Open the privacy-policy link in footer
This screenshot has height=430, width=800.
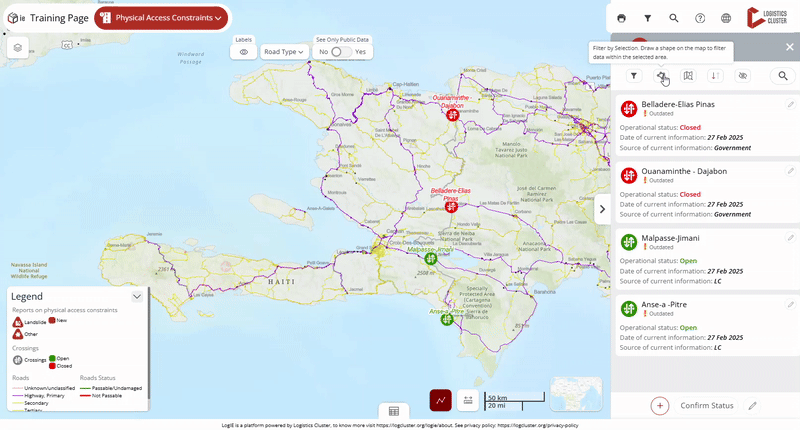538,425
